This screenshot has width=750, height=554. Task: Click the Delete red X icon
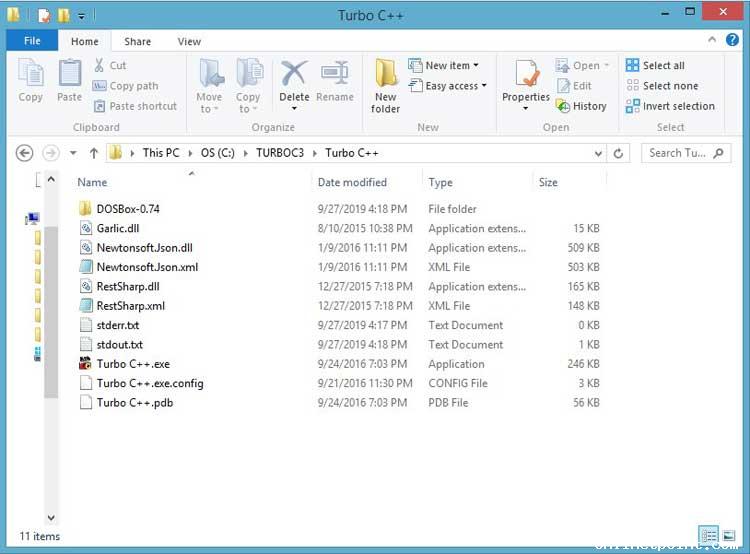point(294,75)
